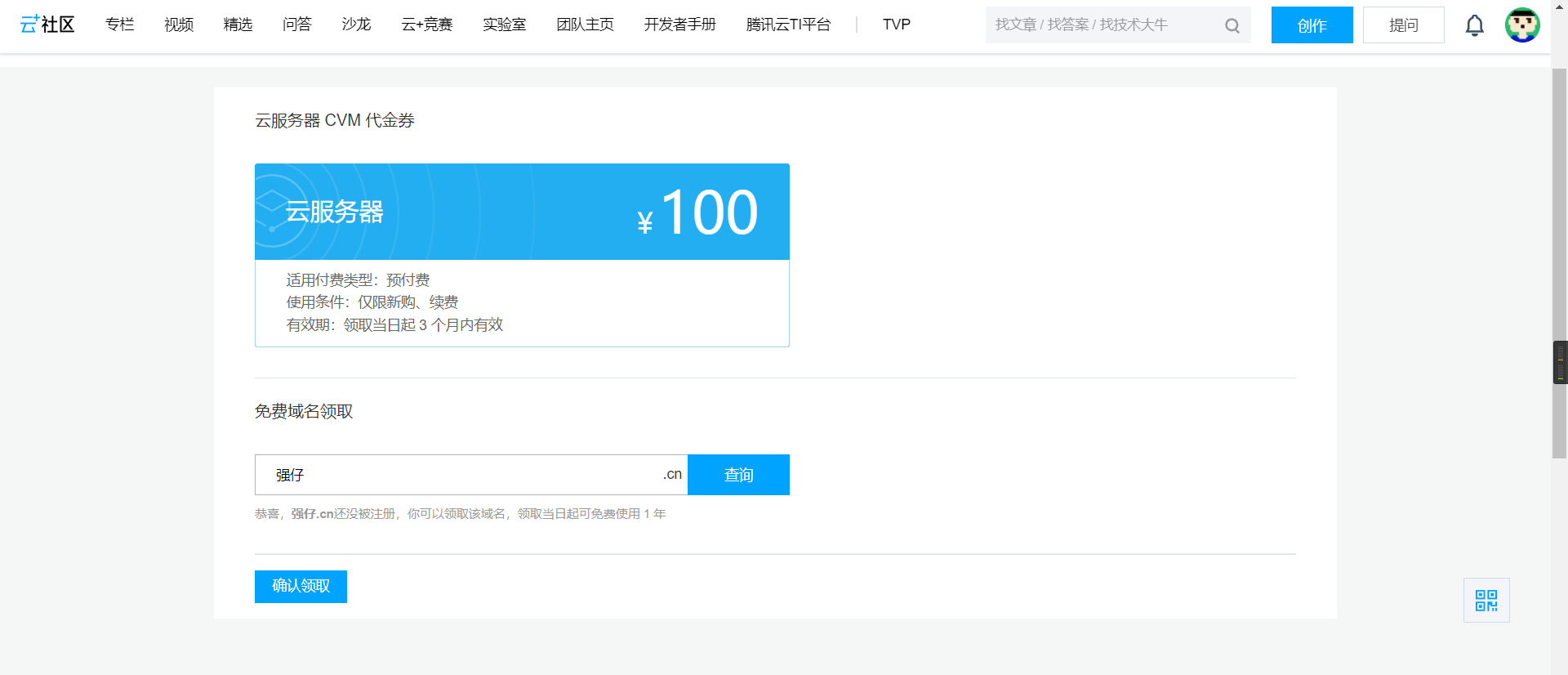
Task: Click the 提问 button
Action: coord(1403,25)
